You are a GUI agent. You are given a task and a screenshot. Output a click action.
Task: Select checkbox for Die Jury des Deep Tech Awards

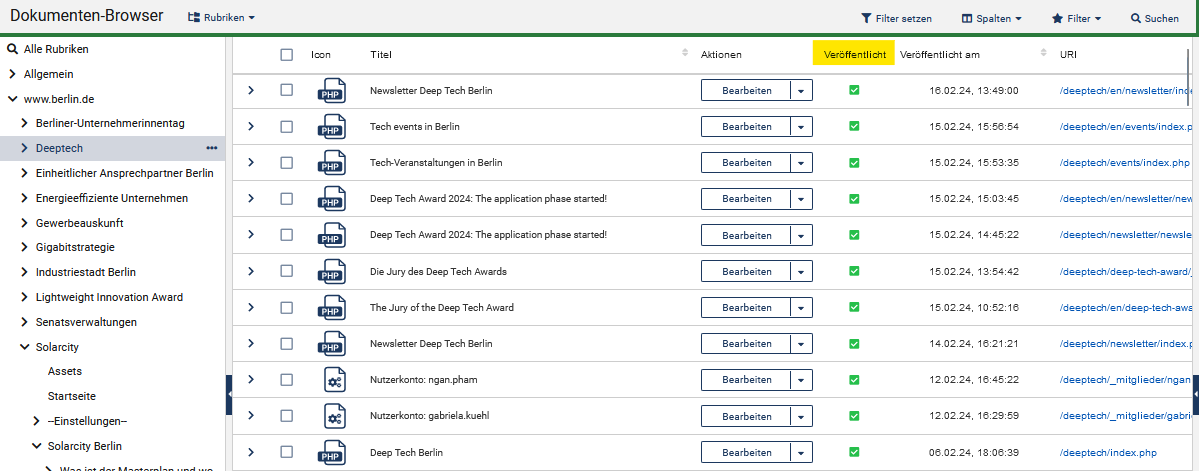287,271
